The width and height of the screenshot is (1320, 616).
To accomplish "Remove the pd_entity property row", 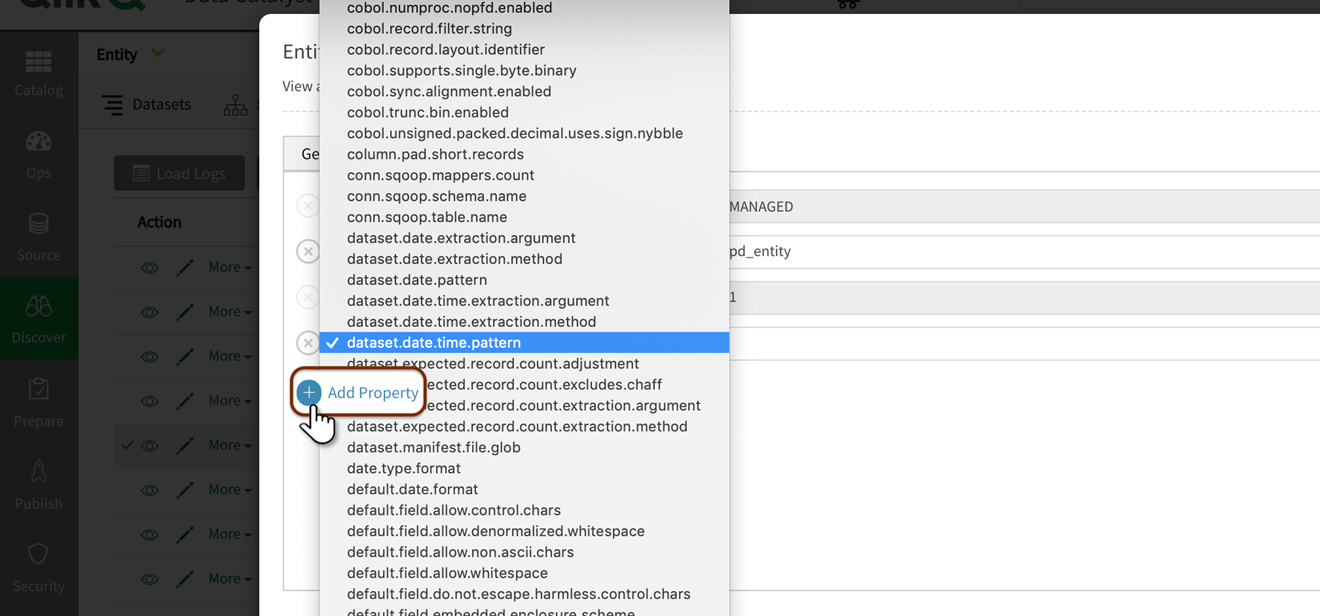I will coord(308,251).
